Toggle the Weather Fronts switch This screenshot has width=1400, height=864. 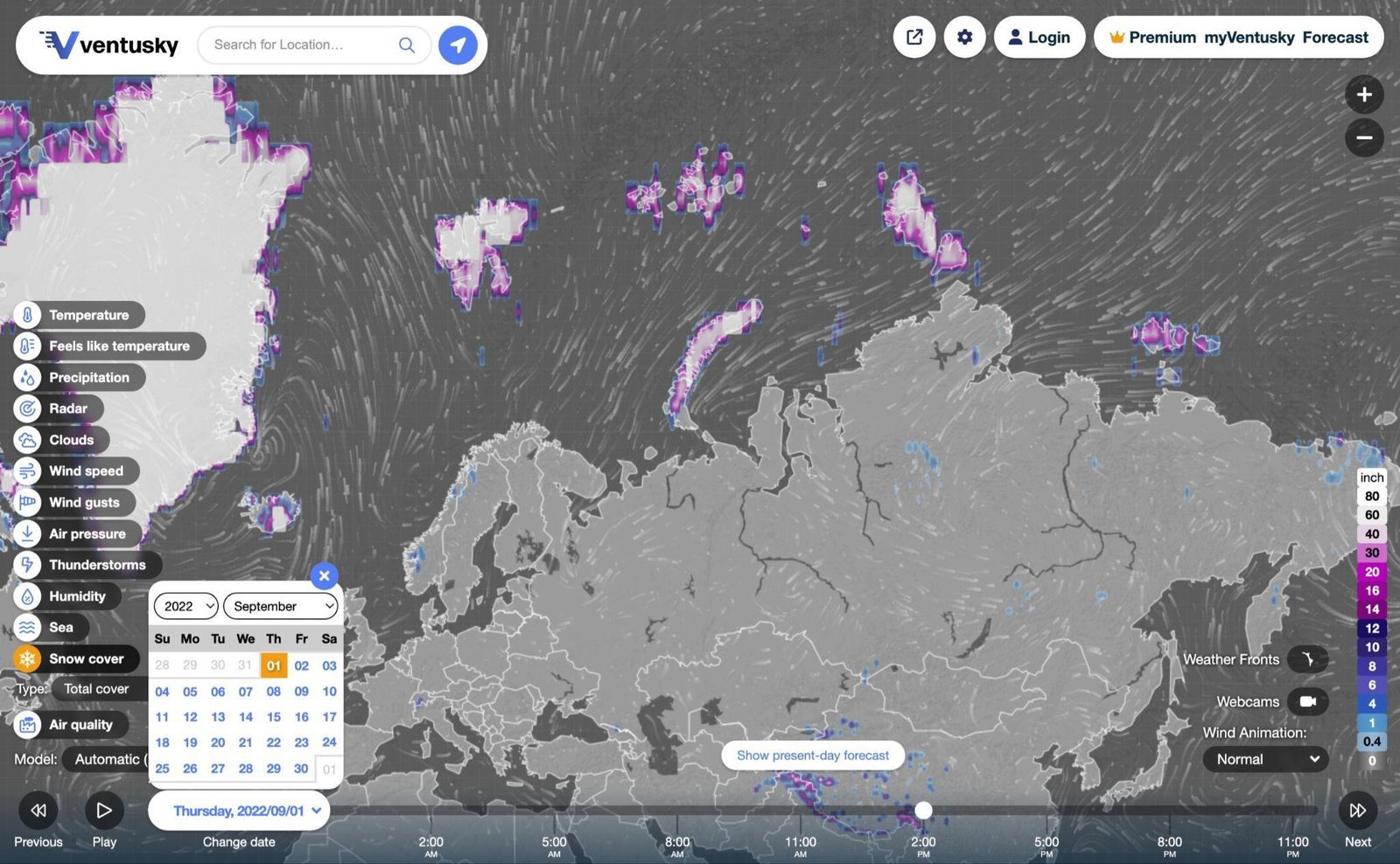pyautogui.click(x=1308, y=659)
